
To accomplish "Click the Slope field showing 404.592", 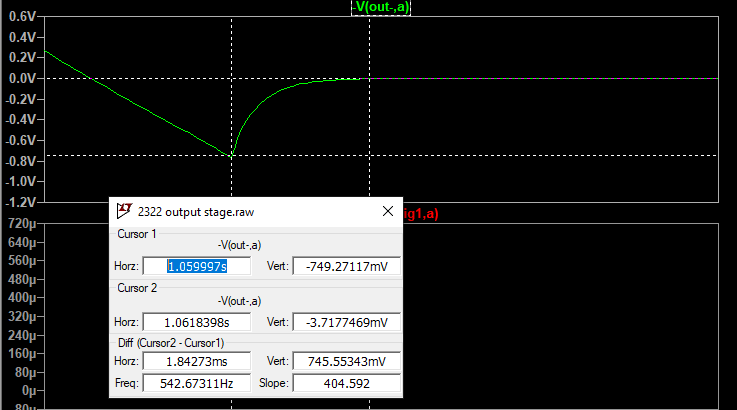I will pos(347,383).
